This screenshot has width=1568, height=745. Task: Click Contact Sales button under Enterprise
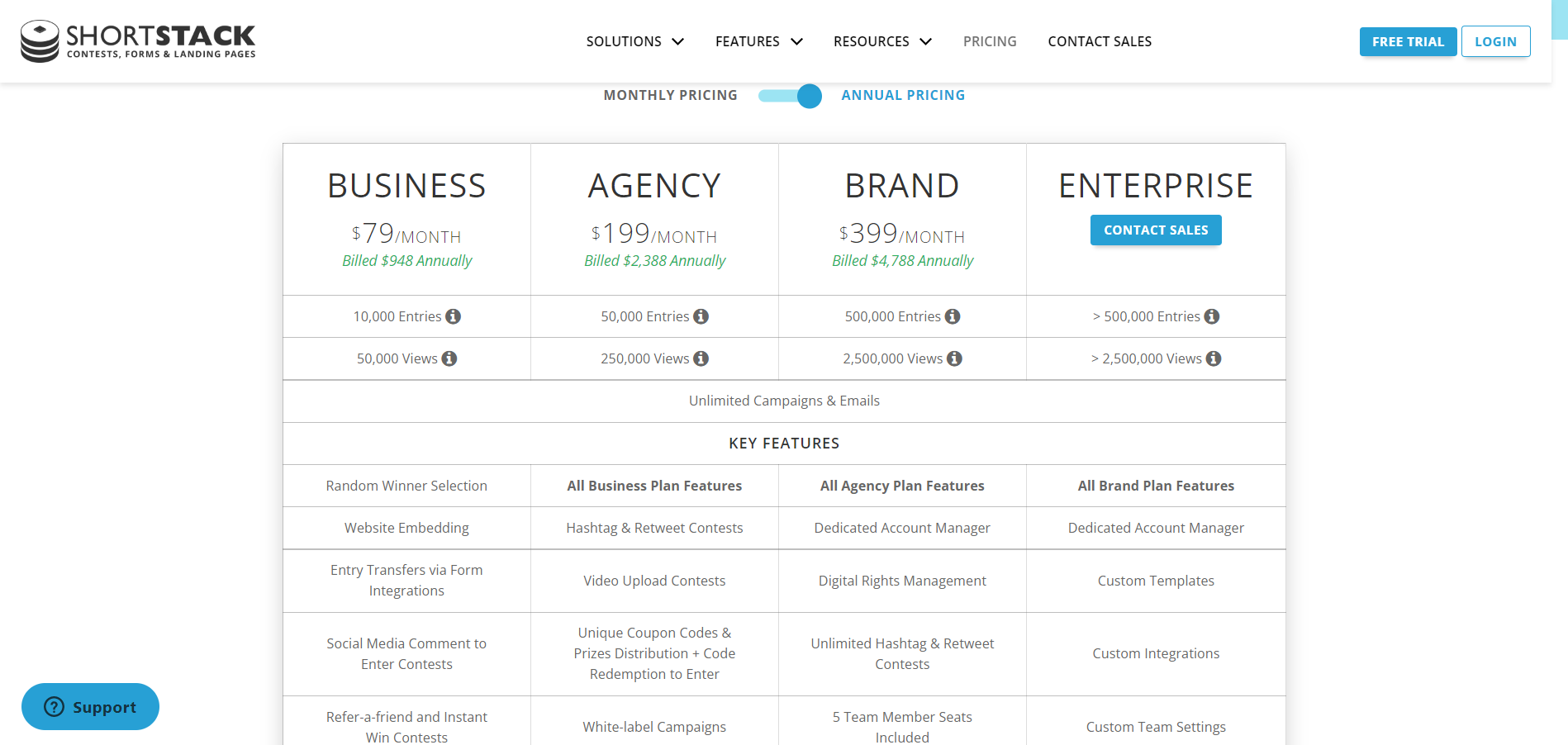pos(1156,230)
